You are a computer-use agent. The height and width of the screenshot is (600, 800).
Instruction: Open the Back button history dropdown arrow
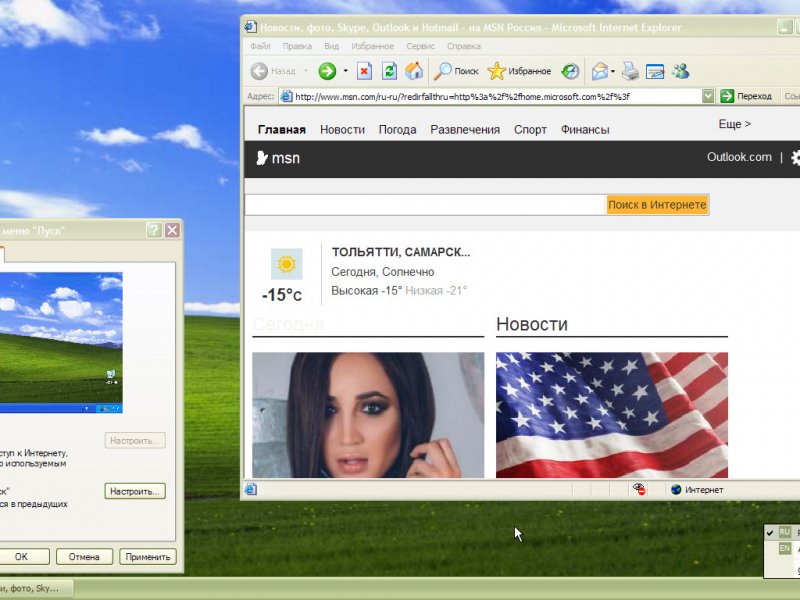click(306, 71)
